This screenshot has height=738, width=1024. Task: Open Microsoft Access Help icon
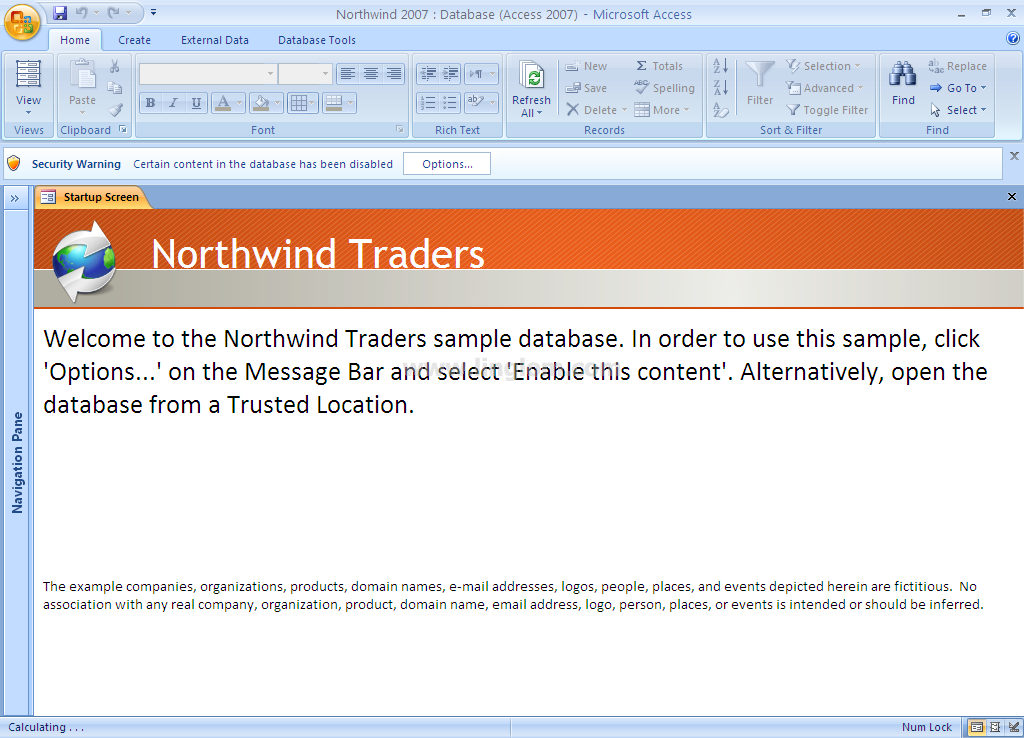pyautogui.click(x=1013, y=39)
